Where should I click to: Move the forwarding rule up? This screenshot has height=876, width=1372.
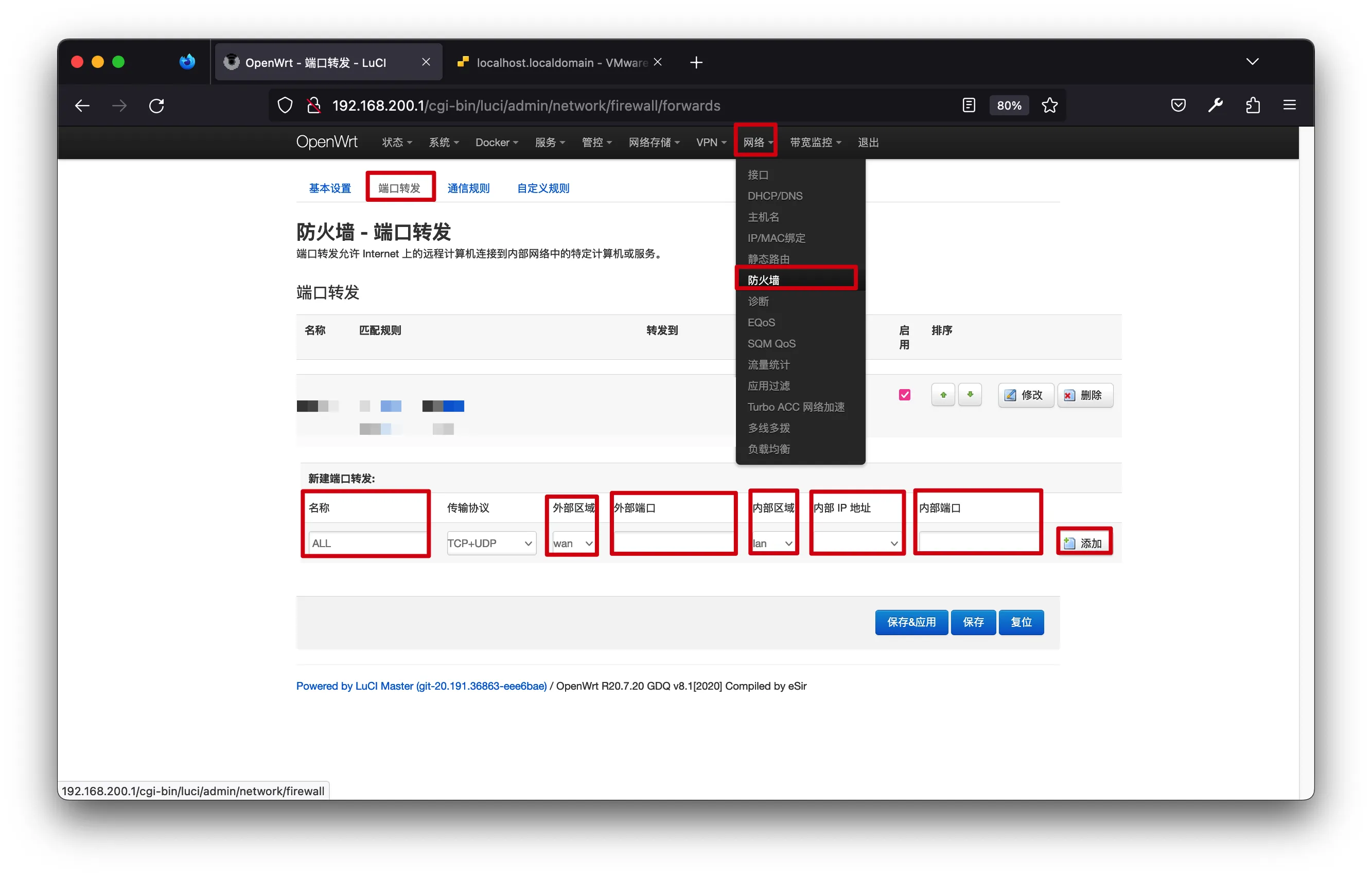(943, 395)
